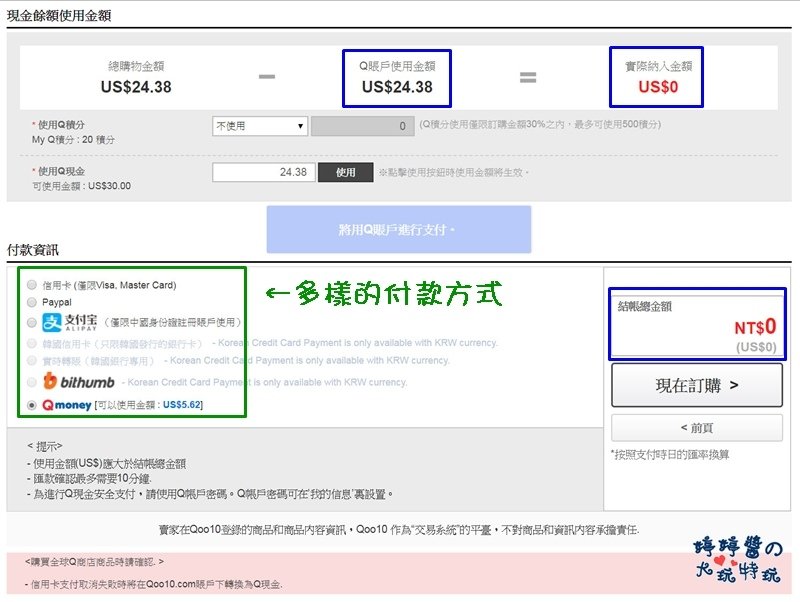Click the bithumb logo

[x=79, y=381]
